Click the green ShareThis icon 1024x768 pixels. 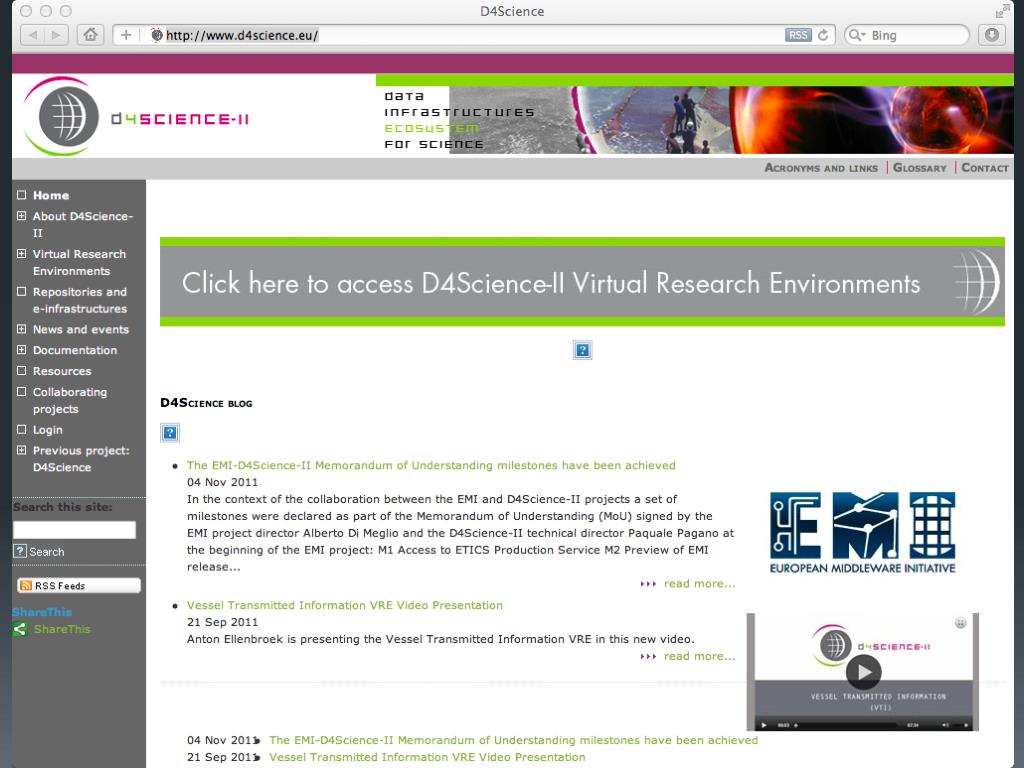pos(20,629)
